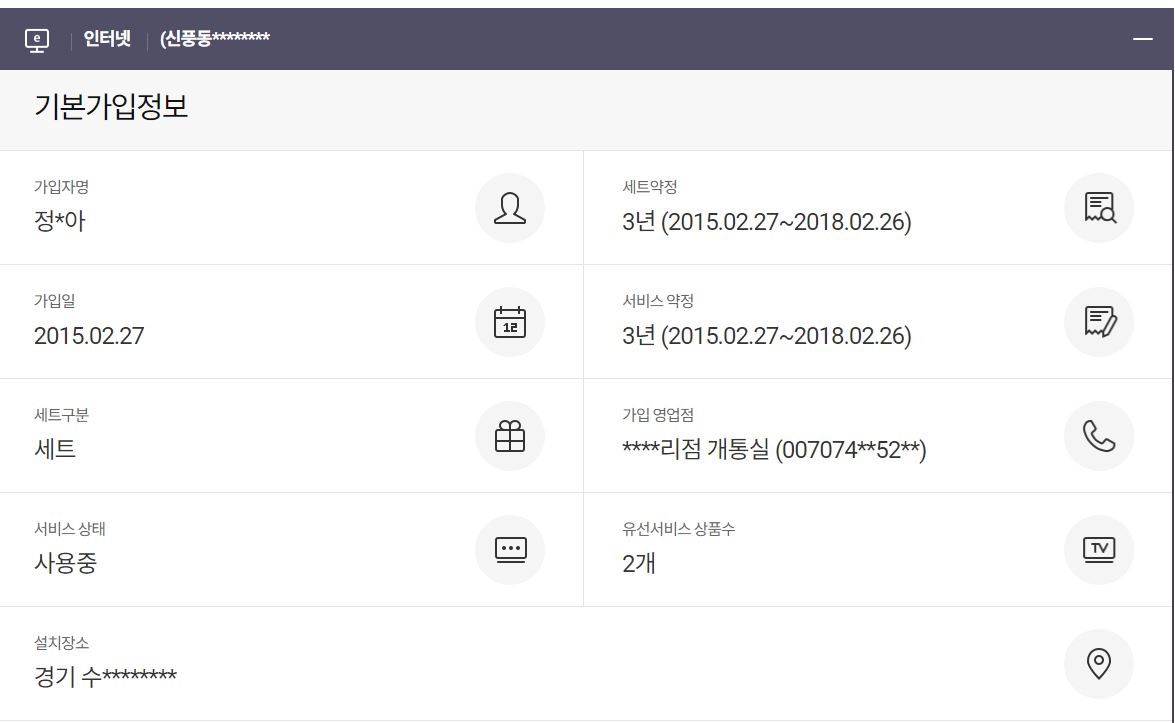Screen dimensions: 1175x723
Task: Click the subscriber name person icon
Action: click(510, 208)
